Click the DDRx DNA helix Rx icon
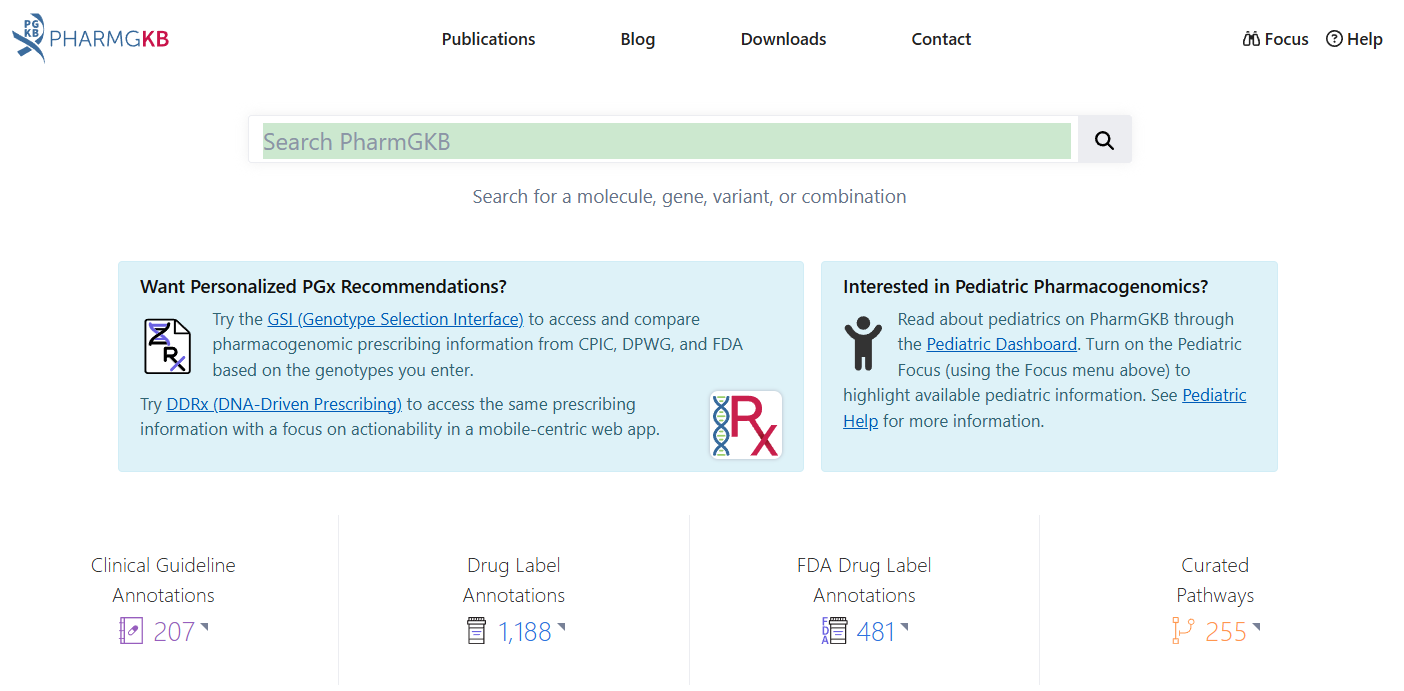Screen dimensions: 1404x691 click(x=746, y=425)
